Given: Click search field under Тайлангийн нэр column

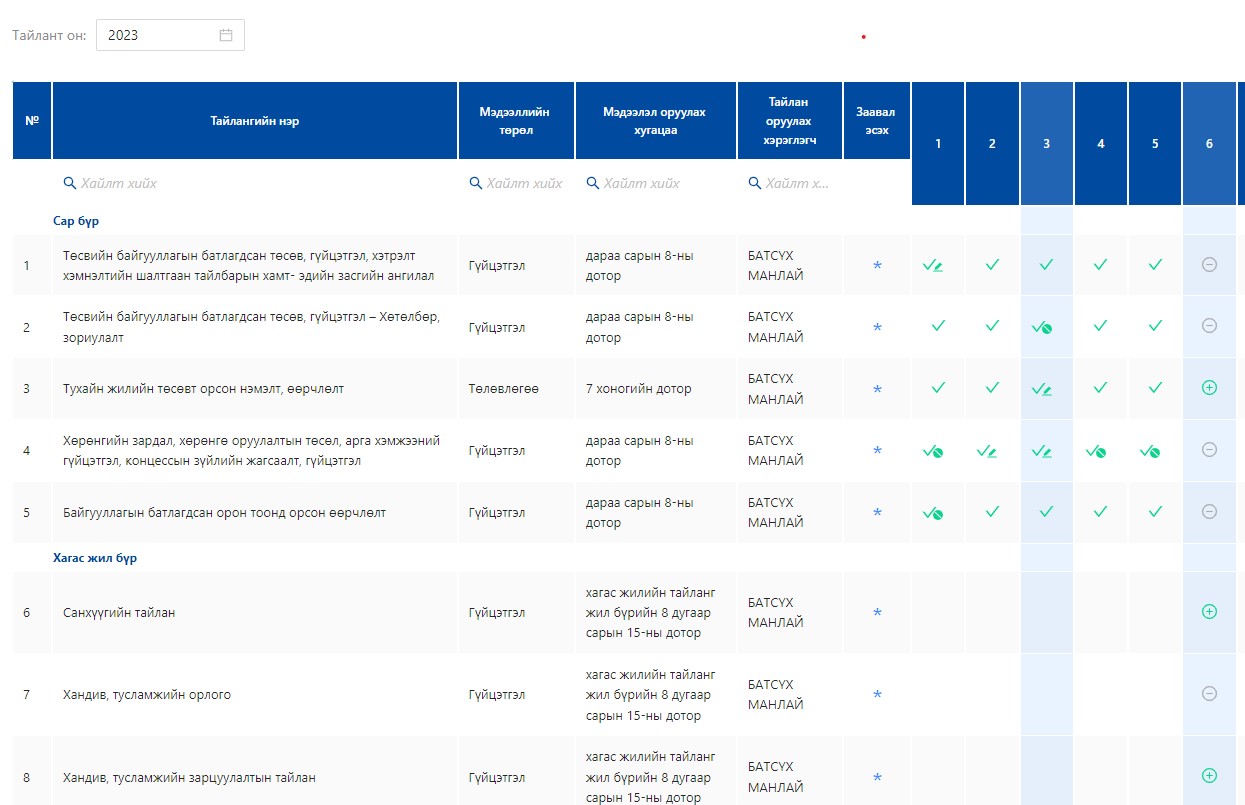Looking at the screenshot, I should pos(255,183).
